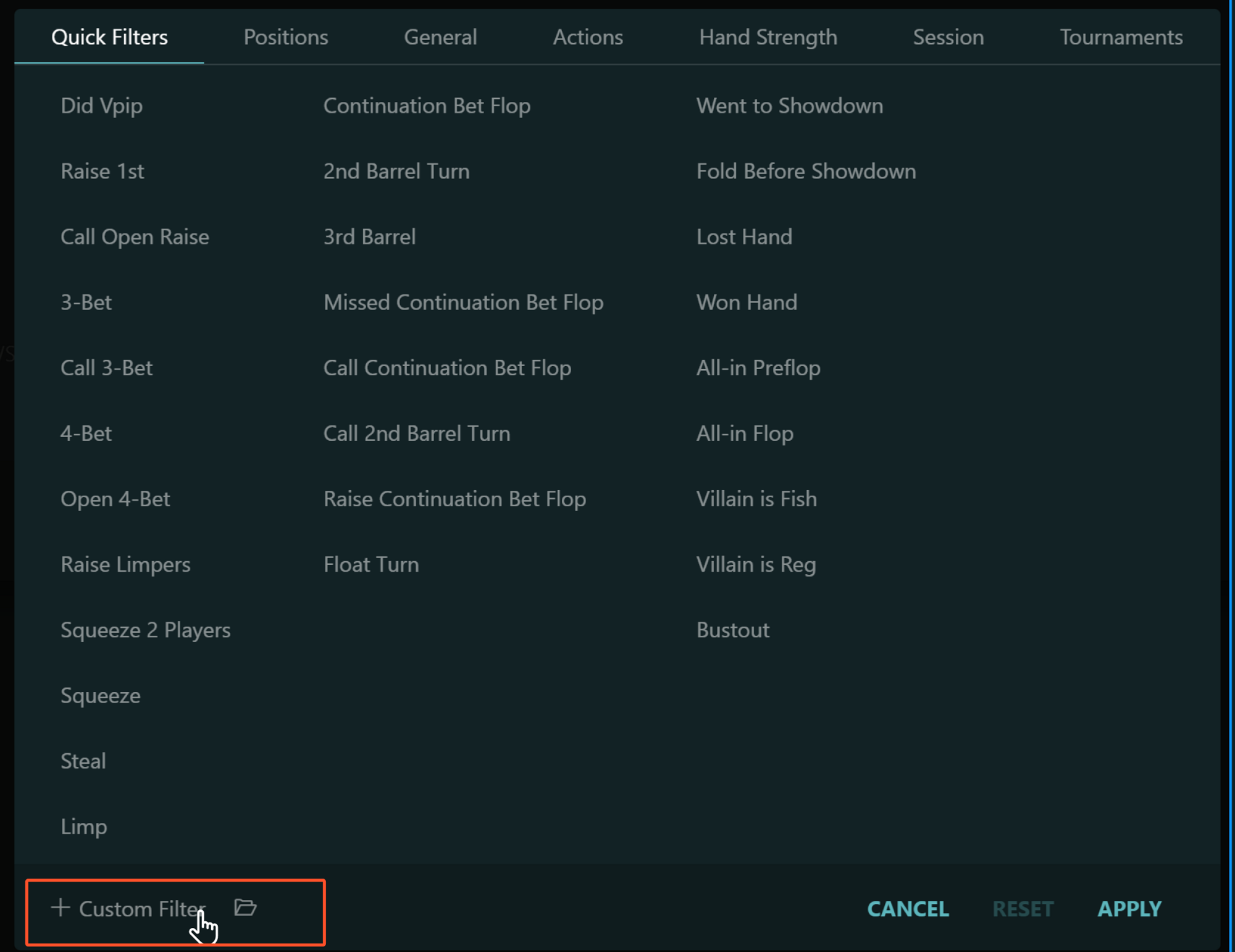The width and height of the screenshot is (1235, 952).
Task: Apply the selected filters
Action: (1129, 909)
